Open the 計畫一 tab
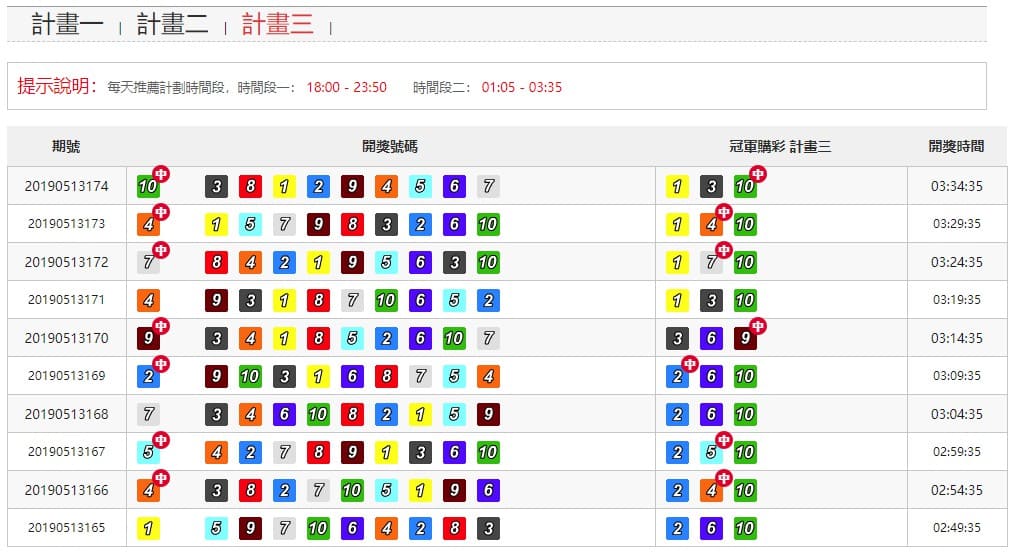The image size is (1021, 556). (x=67, y=25)
